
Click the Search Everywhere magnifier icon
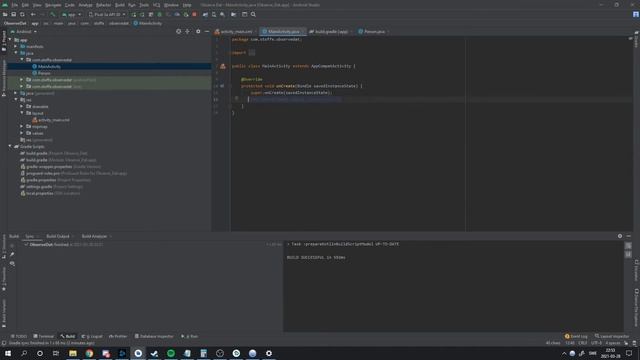[x=253, y=14]
